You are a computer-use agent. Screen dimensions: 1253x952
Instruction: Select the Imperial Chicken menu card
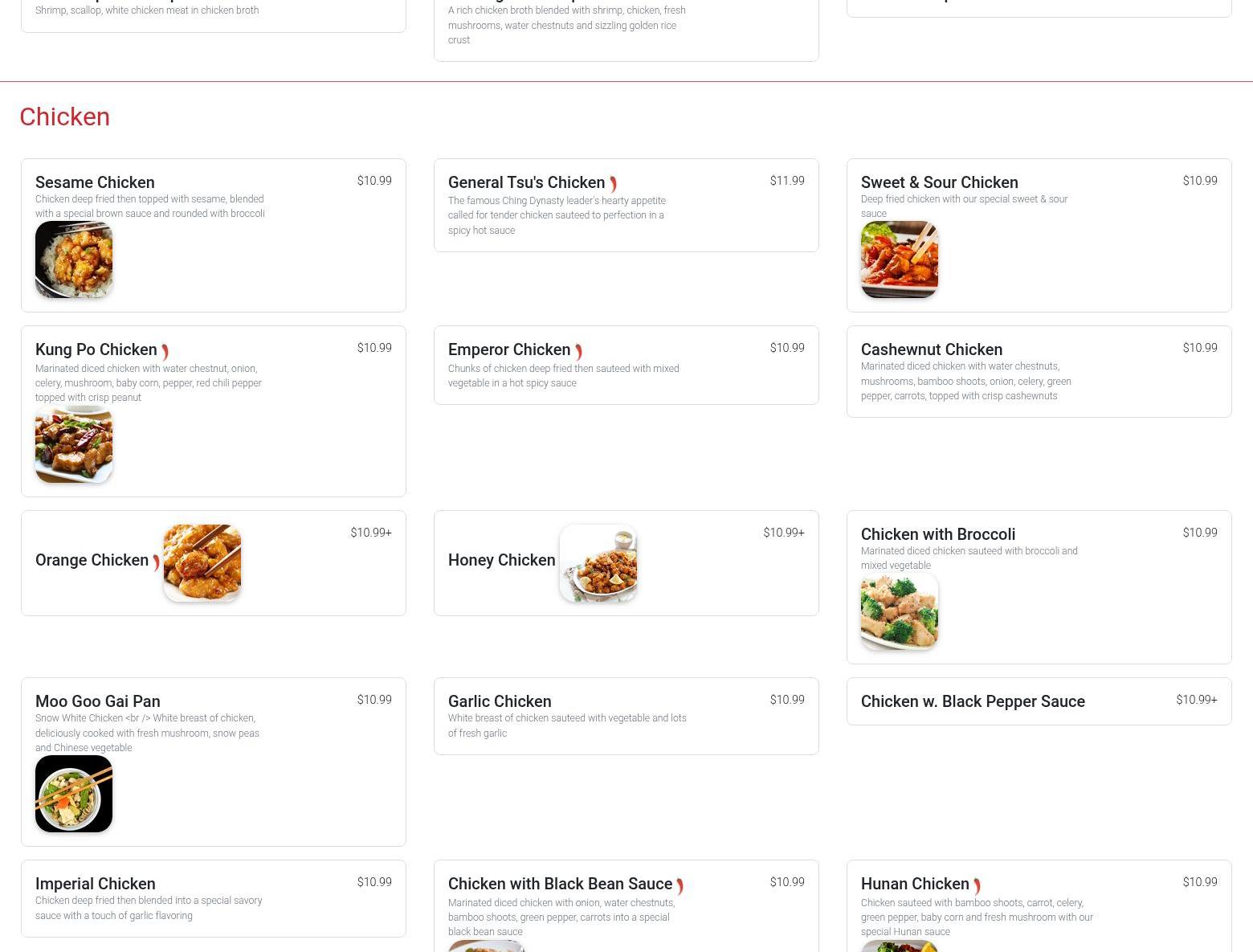tap(213, 898)
